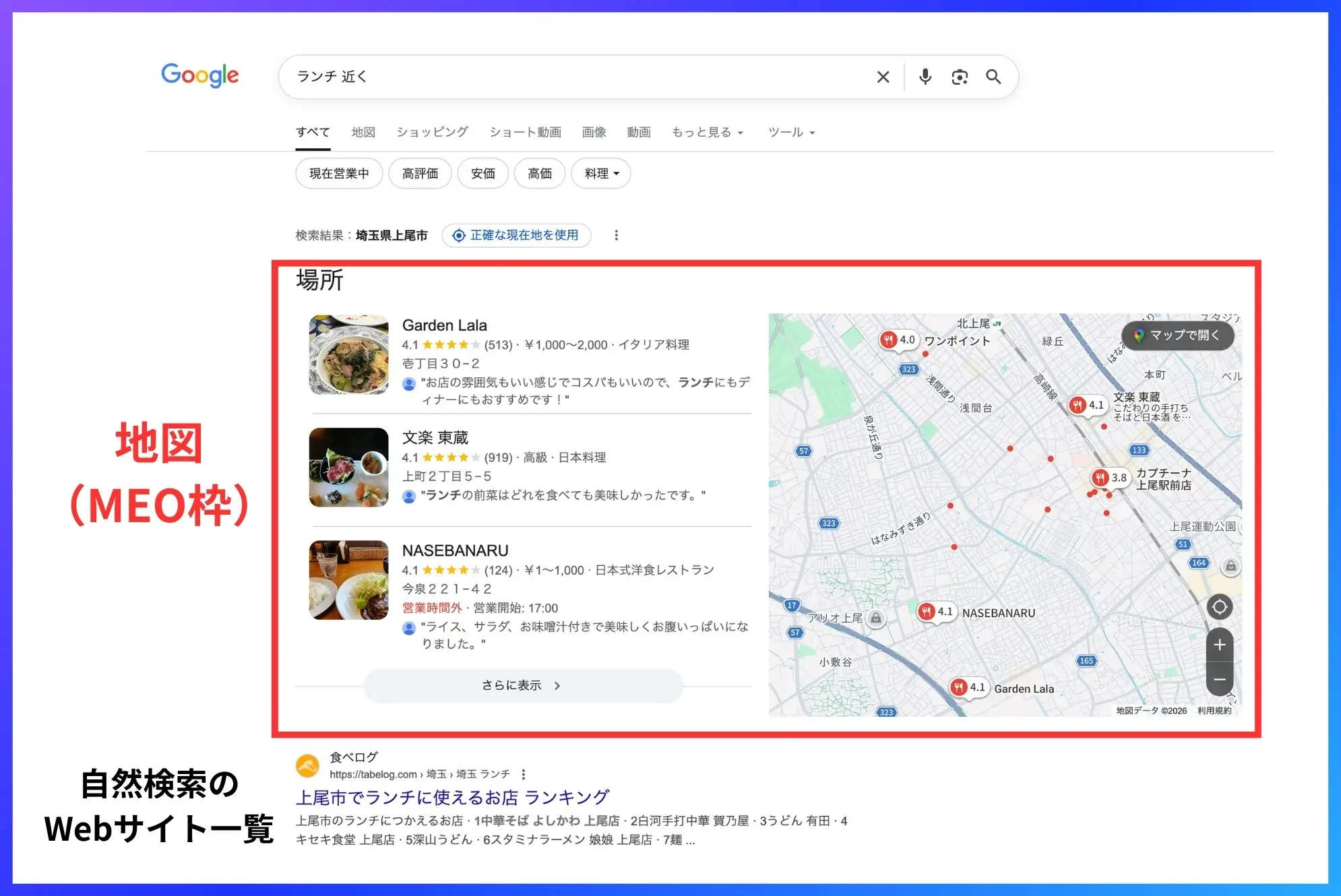Expand the もっと見る menu

click(706, 132)
